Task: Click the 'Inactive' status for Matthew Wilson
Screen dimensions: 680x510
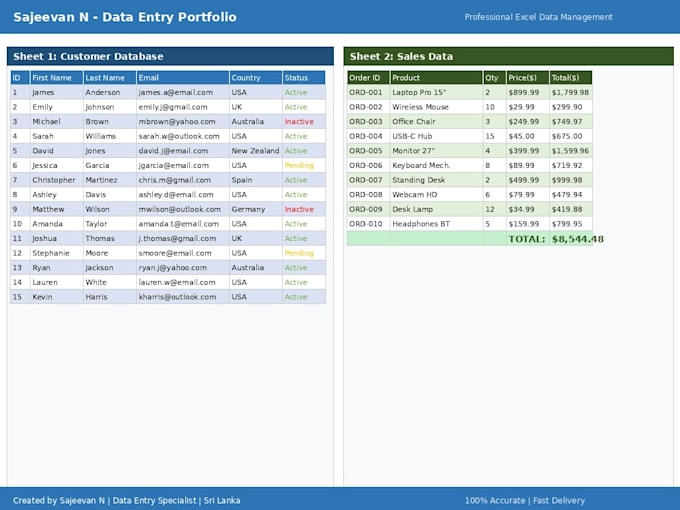Action: pos(299,209)
